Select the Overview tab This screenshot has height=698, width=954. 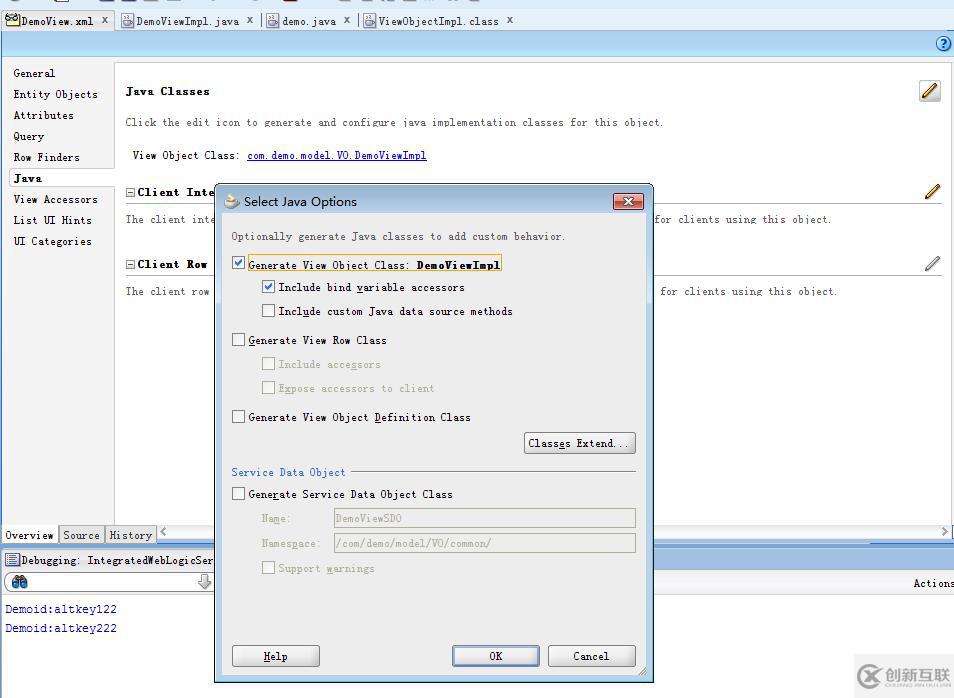click(x=29, y=535)
